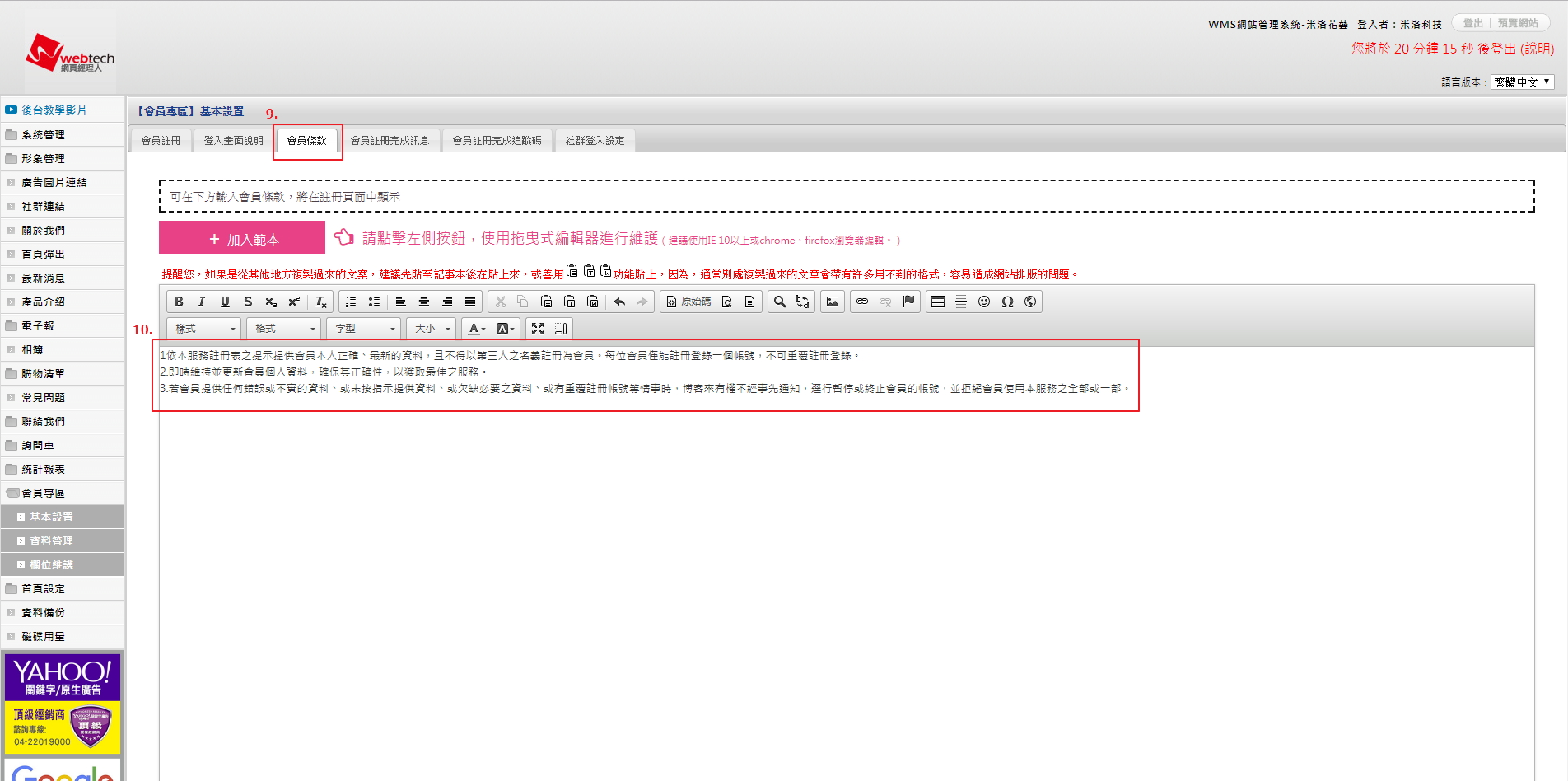
Task: Click the 登出 logout link
Action: point(1472,23)
